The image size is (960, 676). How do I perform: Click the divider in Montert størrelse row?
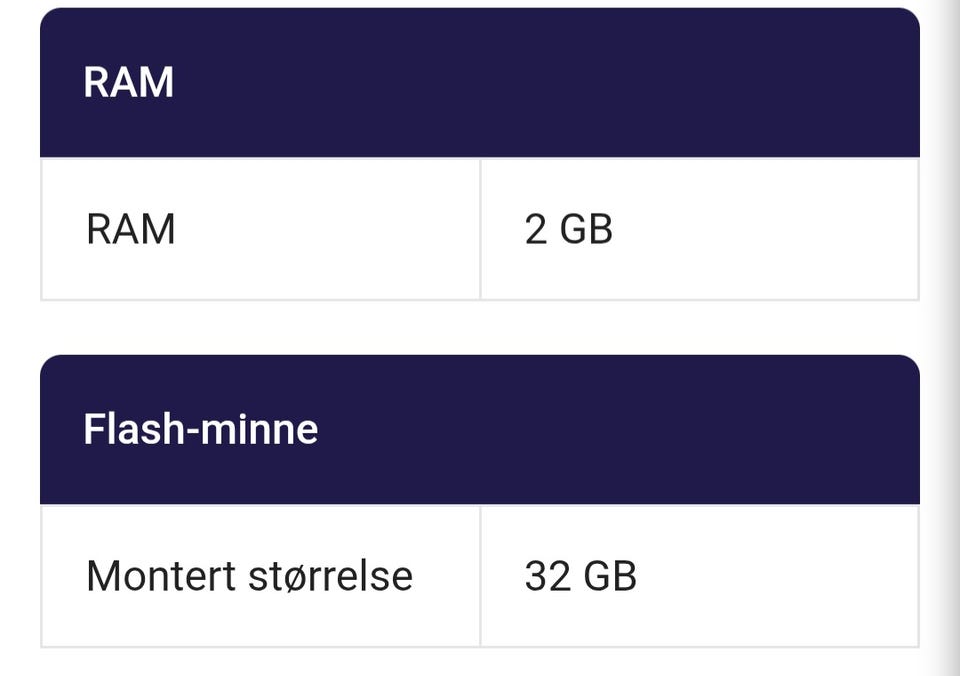[x=480, y=577]
